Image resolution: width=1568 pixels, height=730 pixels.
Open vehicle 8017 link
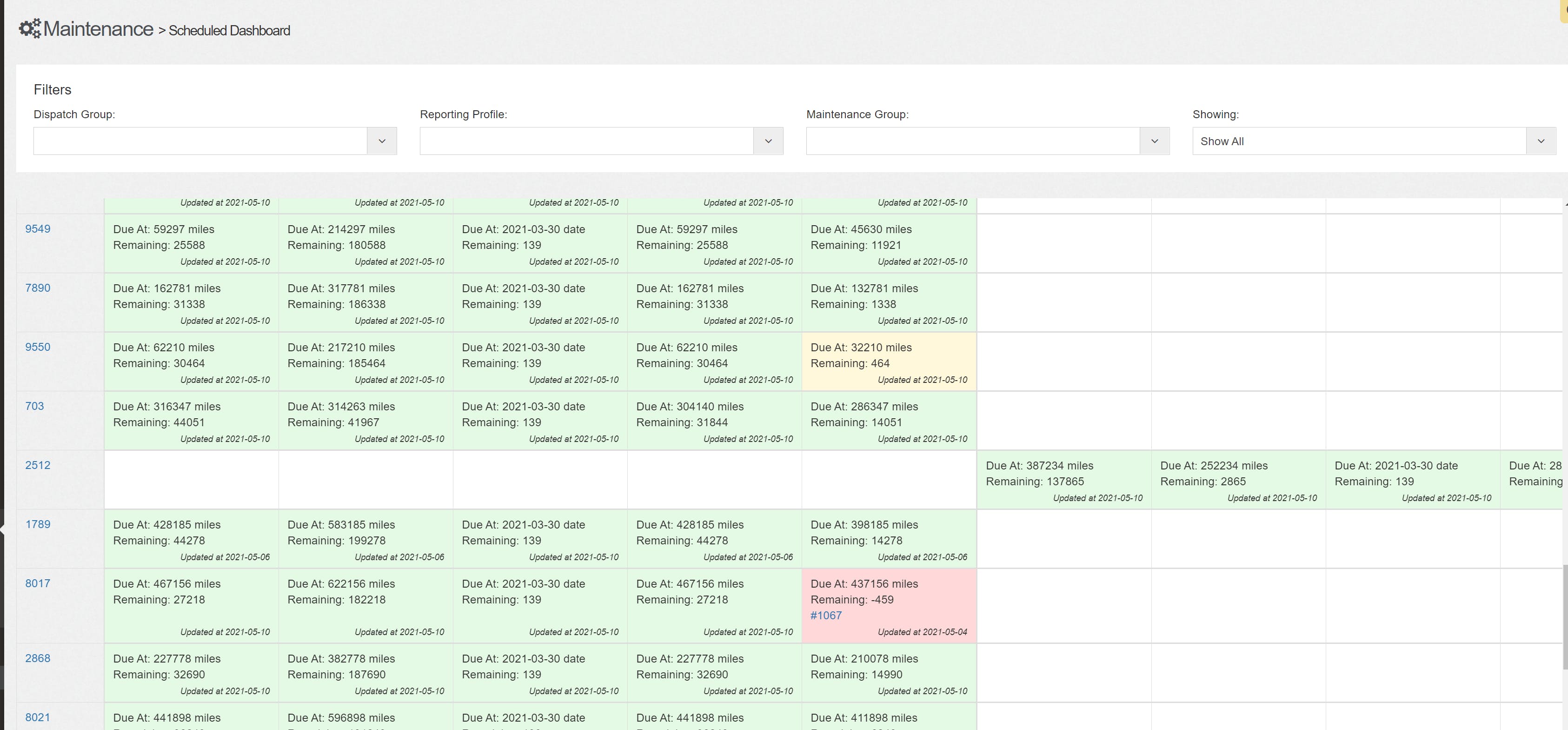[38, 583]
